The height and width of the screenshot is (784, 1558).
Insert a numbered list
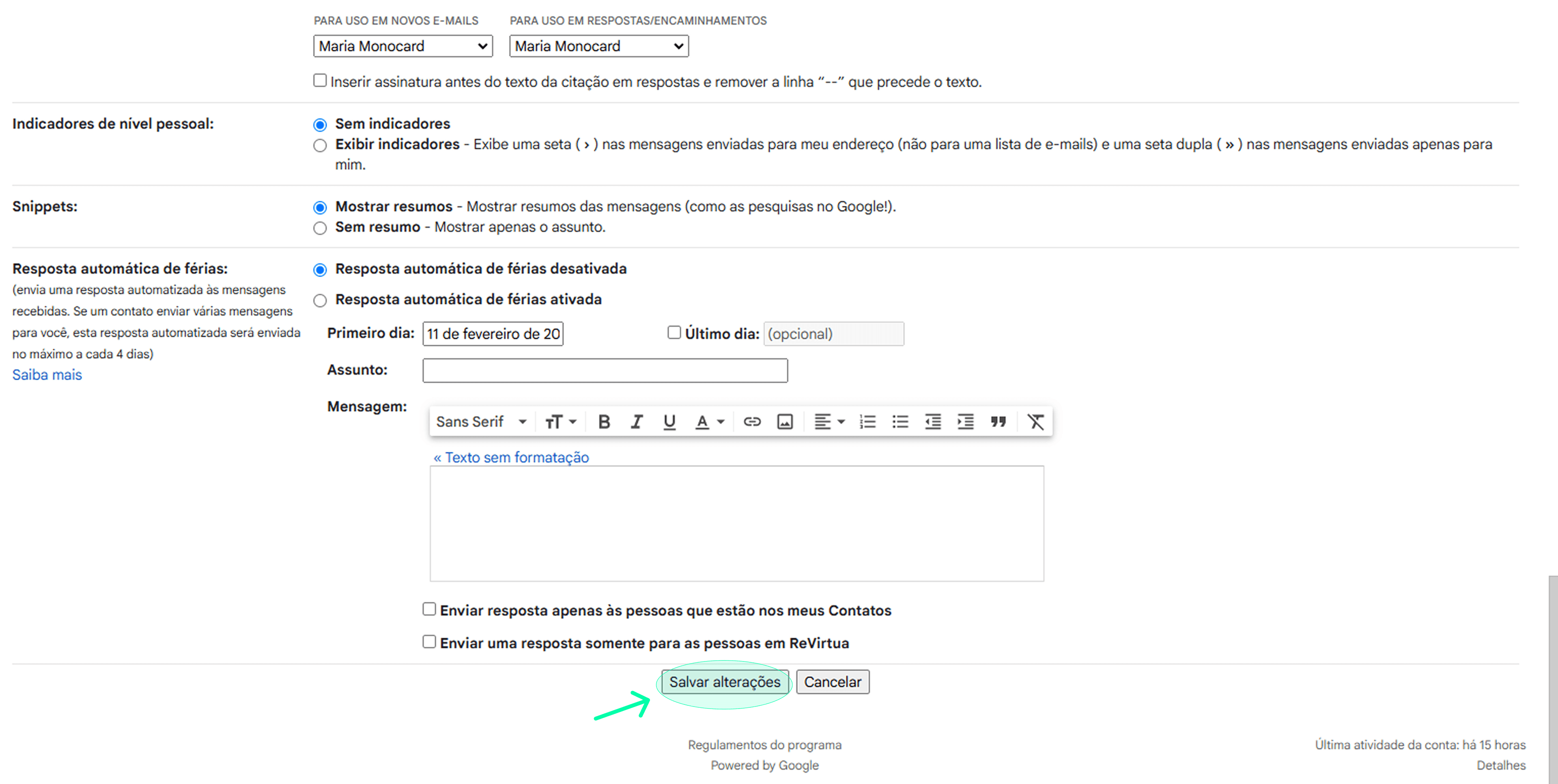pyautogui.click(x=867, y=421)
